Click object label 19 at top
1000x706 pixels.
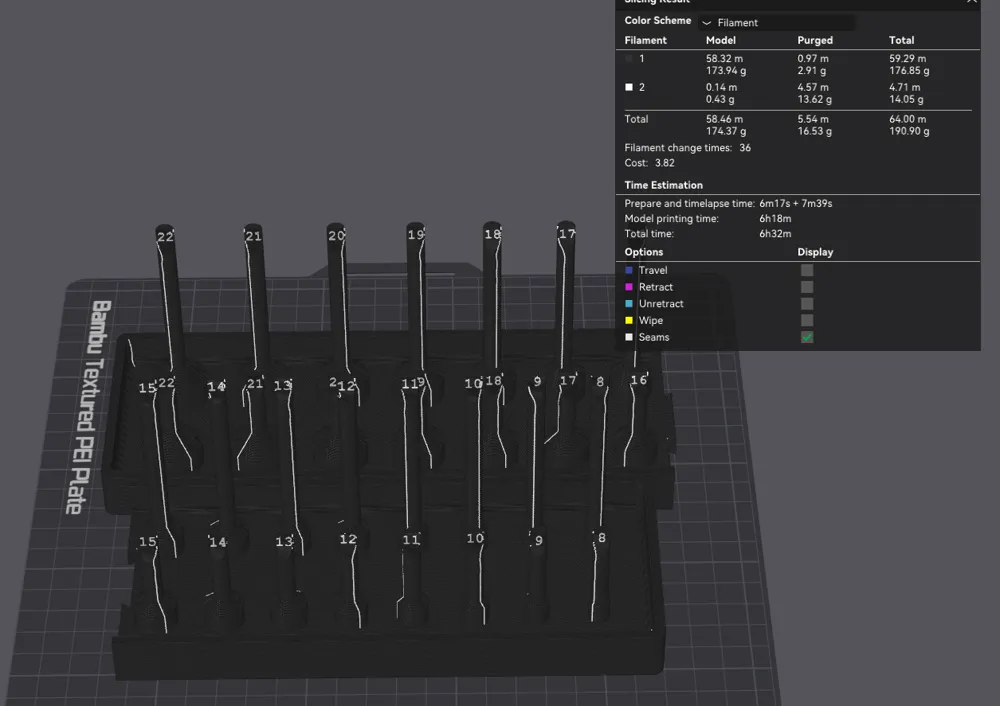click(416, 235)
